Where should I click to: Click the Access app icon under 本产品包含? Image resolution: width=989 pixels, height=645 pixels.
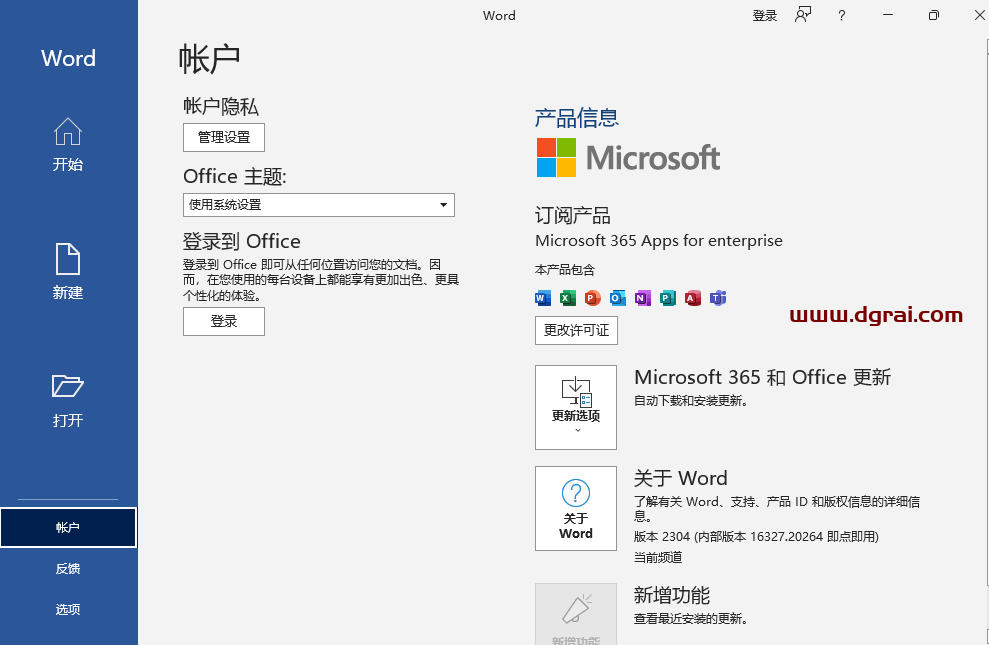693,298
